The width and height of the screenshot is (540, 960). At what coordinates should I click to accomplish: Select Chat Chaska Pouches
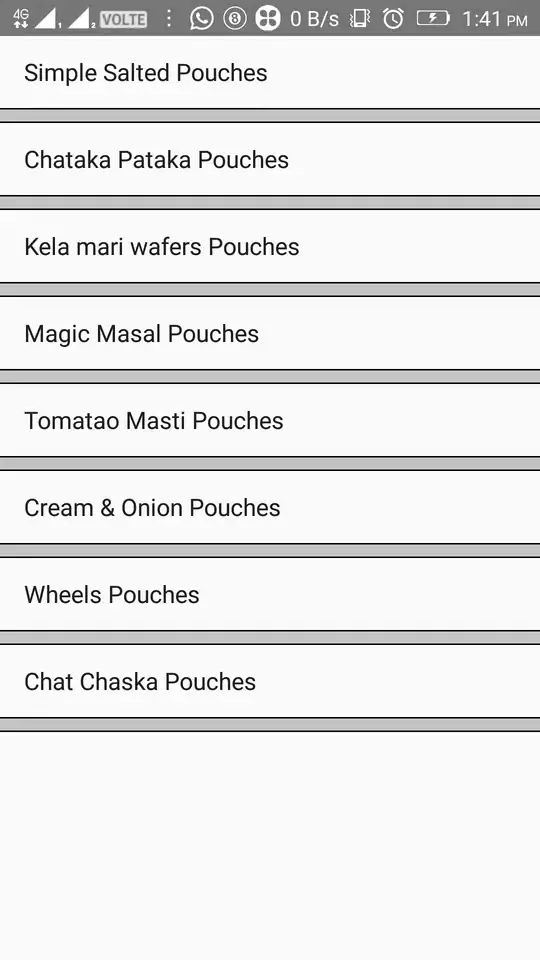tap(270, 681)
